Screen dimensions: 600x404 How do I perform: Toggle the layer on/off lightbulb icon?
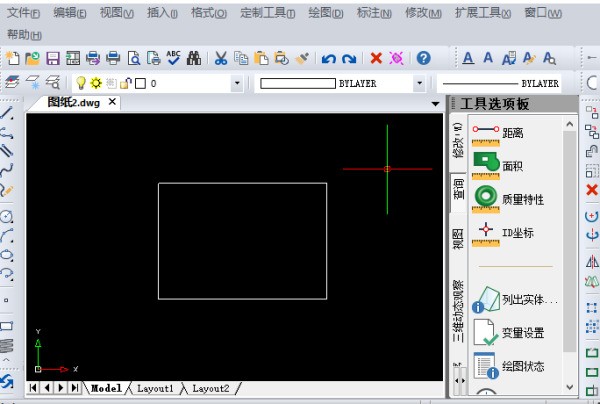(82, 84)
